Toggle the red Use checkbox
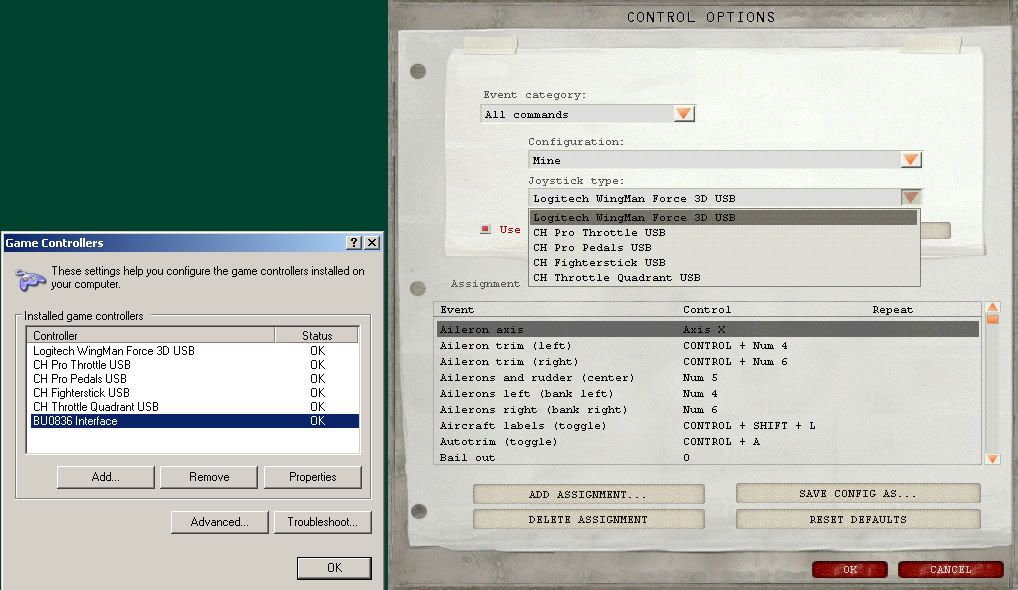 (485, 229)
